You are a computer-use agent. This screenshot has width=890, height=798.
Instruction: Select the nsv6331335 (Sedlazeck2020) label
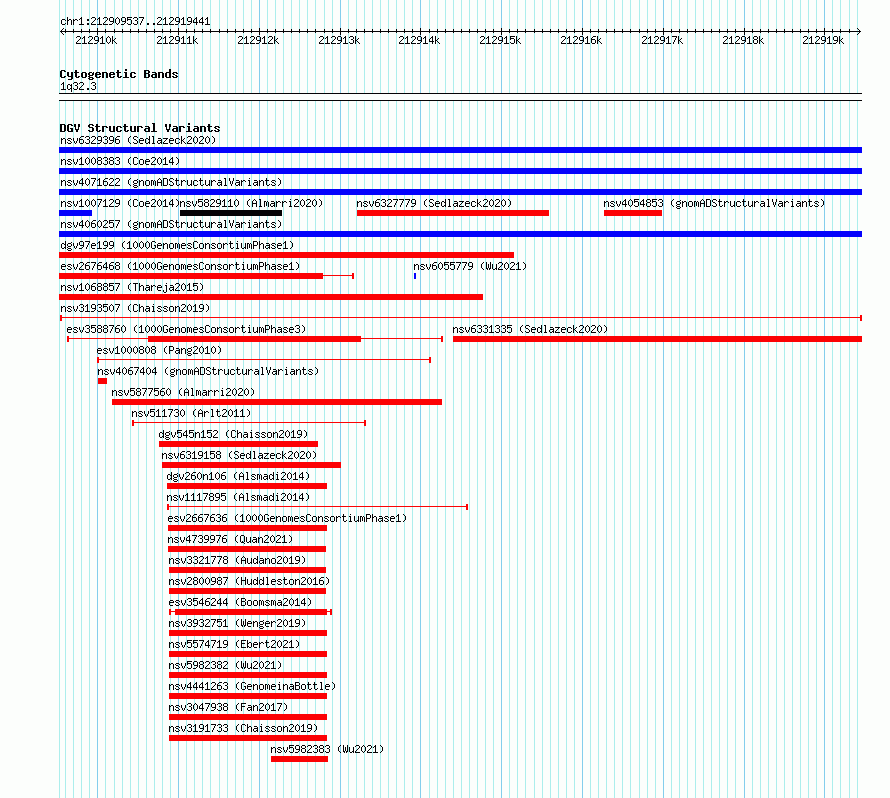530,329
